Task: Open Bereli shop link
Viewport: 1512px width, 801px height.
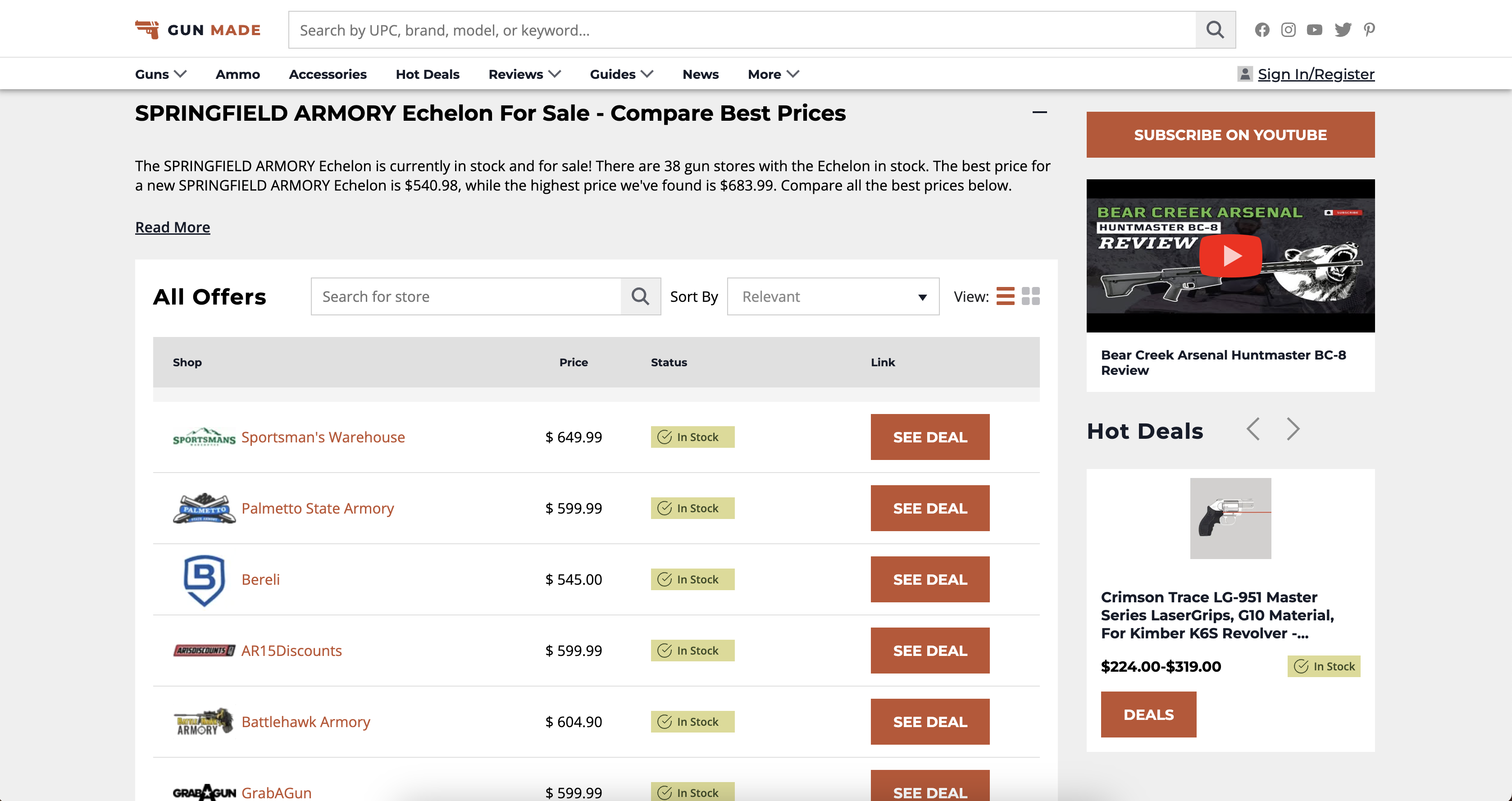Action: tap(260, 580)
